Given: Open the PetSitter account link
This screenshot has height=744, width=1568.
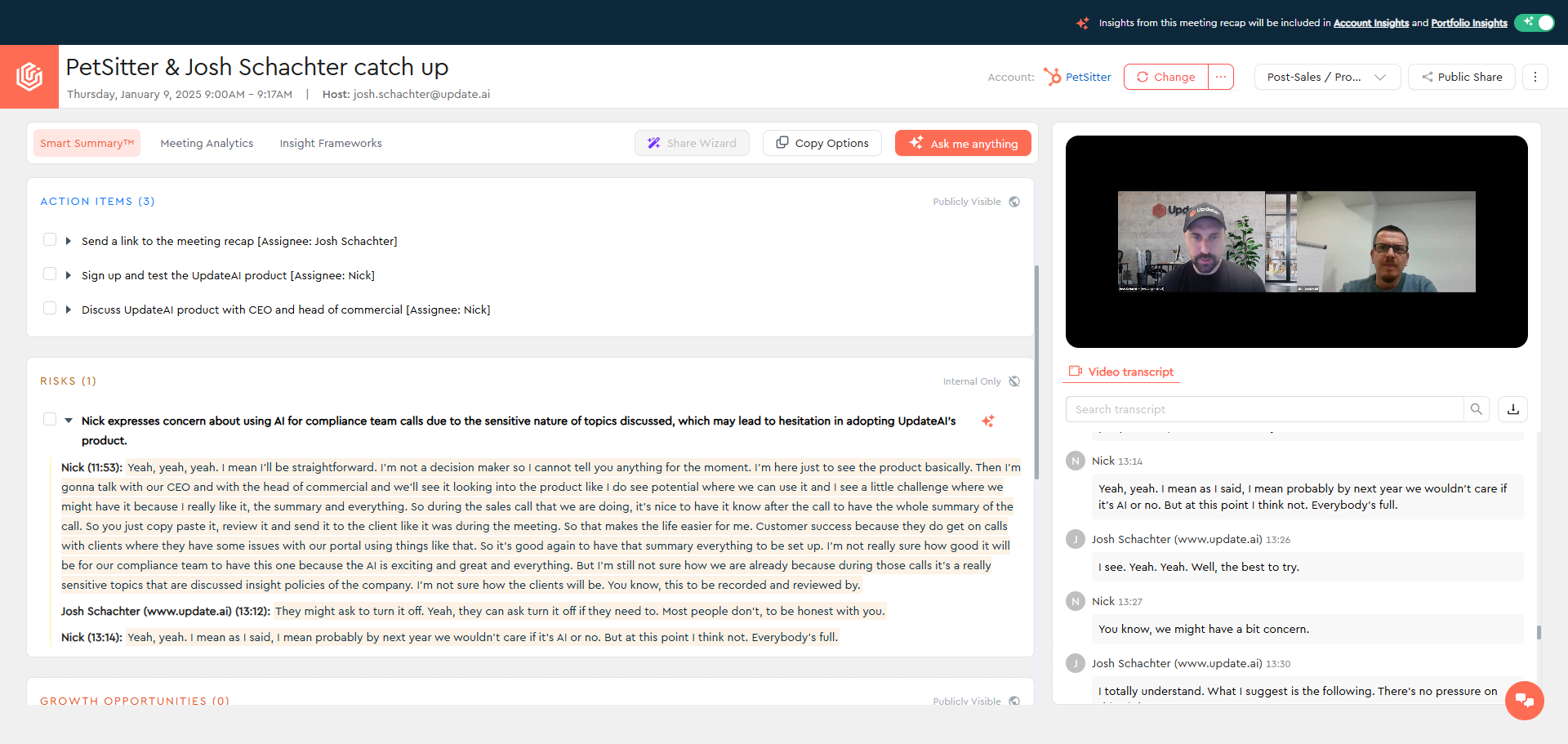Looking at the screenshot, I should tap(1089, 77).
